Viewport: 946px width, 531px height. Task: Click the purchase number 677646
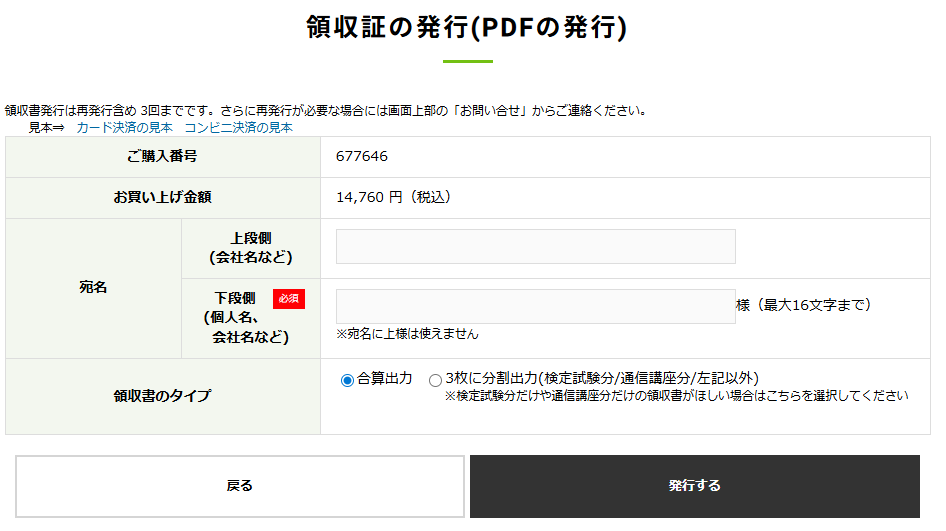pos(362,157)
